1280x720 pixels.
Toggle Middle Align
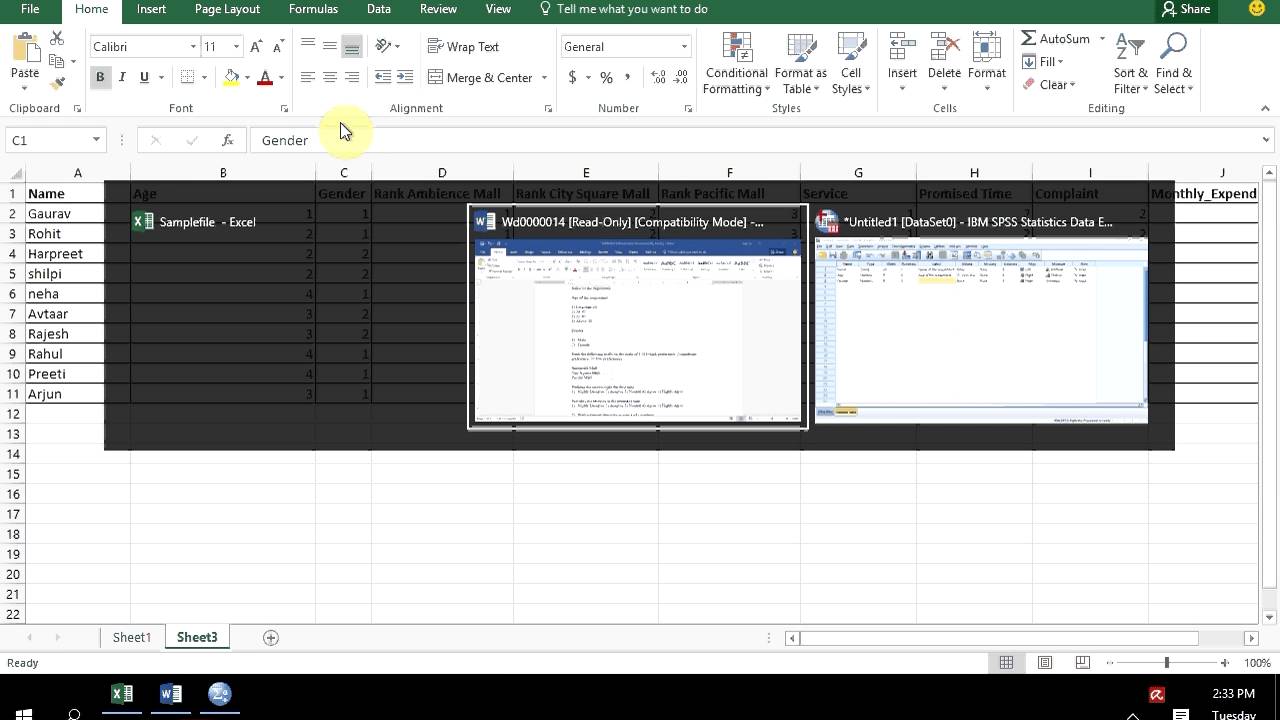pos(330,46)
